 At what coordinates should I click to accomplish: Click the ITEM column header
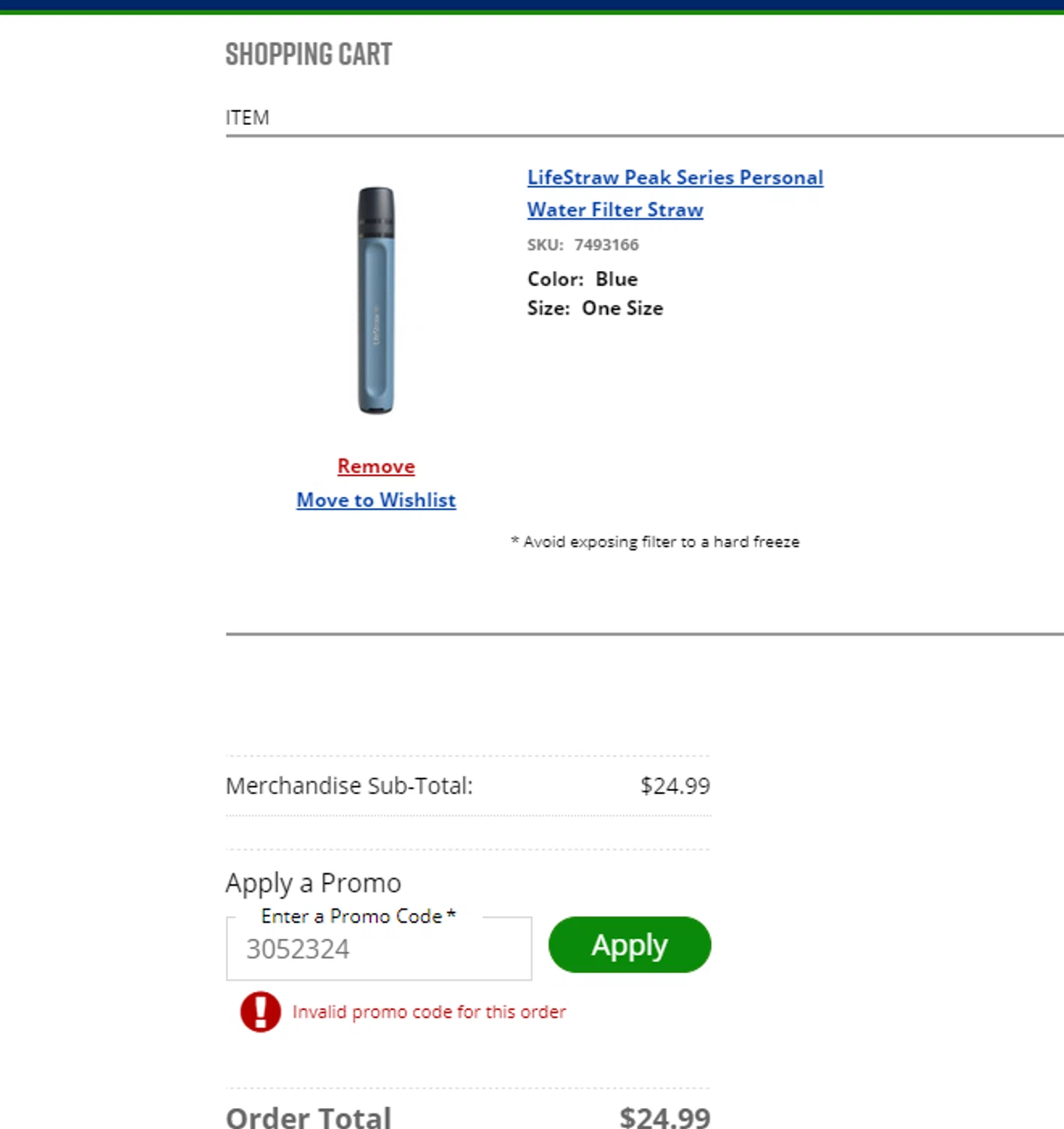point(248,118)
